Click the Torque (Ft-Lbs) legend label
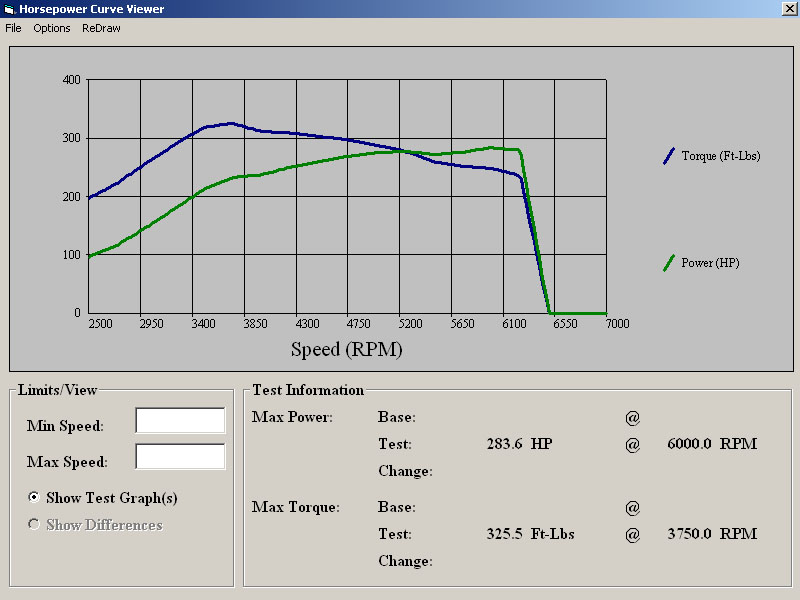 click(721, 156)
